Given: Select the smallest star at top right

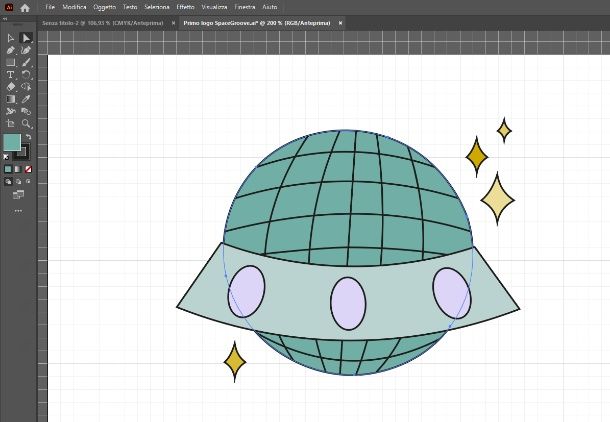Looking at the screenshot, I should click(504, 131).
